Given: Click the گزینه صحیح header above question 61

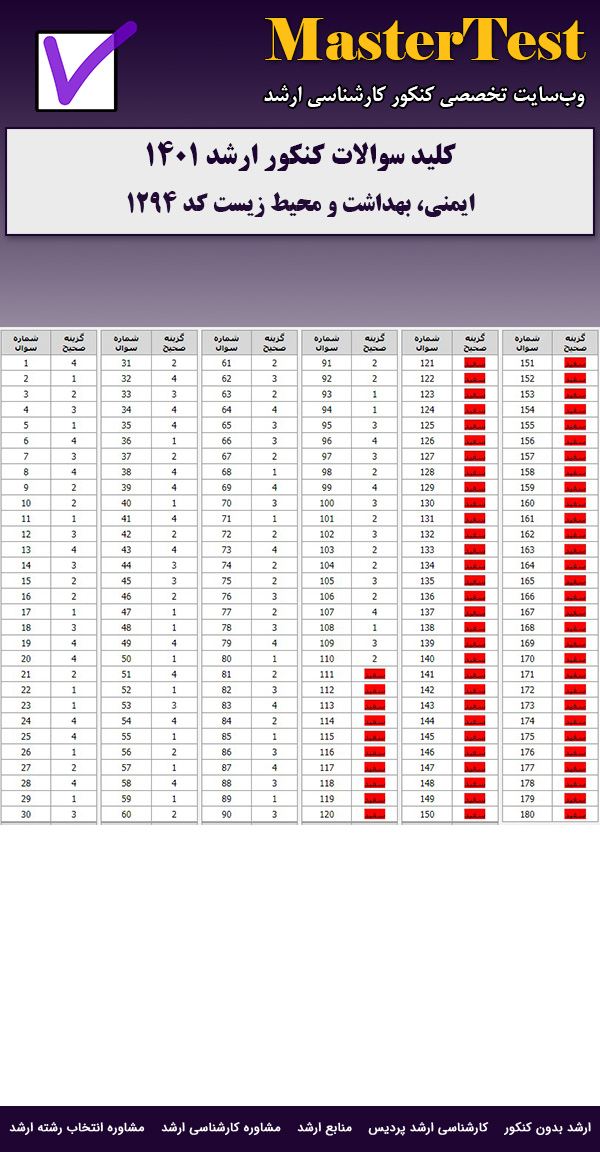Looking at the screenshot, I should (x=275, y=342).
